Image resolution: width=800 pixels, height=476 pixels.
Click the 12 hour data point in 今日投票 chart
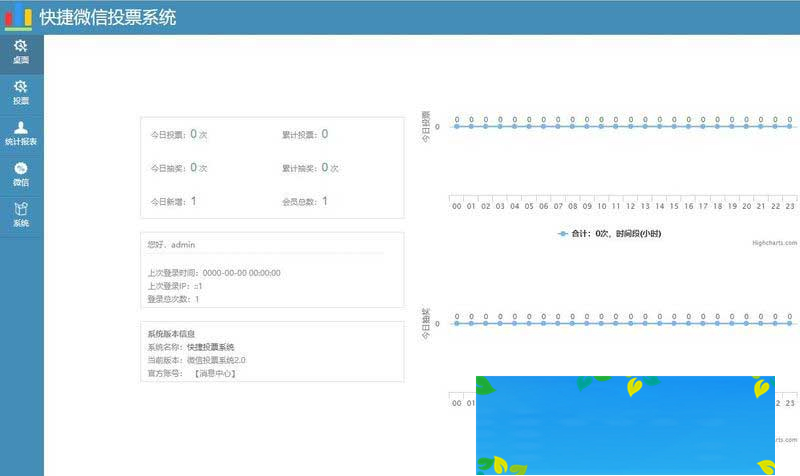(x=630, y=127)
